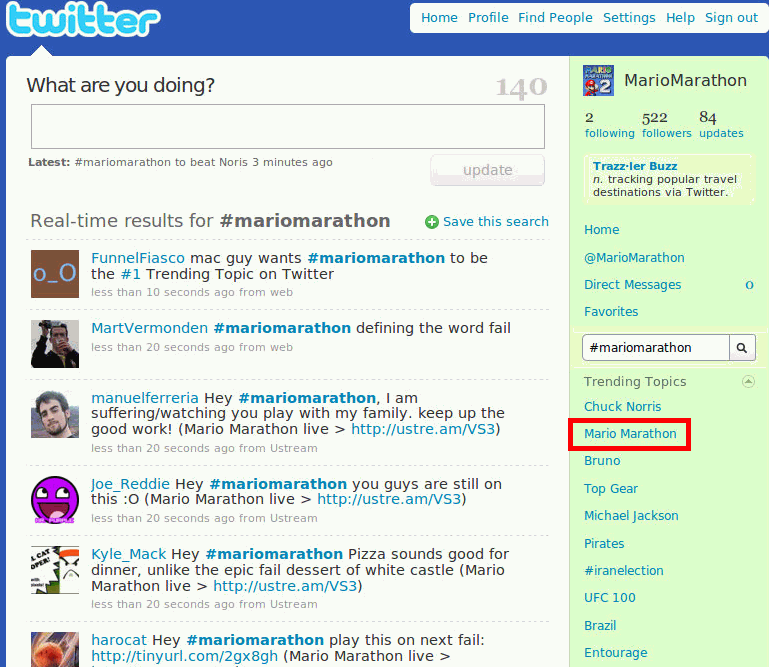Viewport: 769px width, 667px height.
Task: Open manuelferreria's avatar photo
Action: [55, 414]
